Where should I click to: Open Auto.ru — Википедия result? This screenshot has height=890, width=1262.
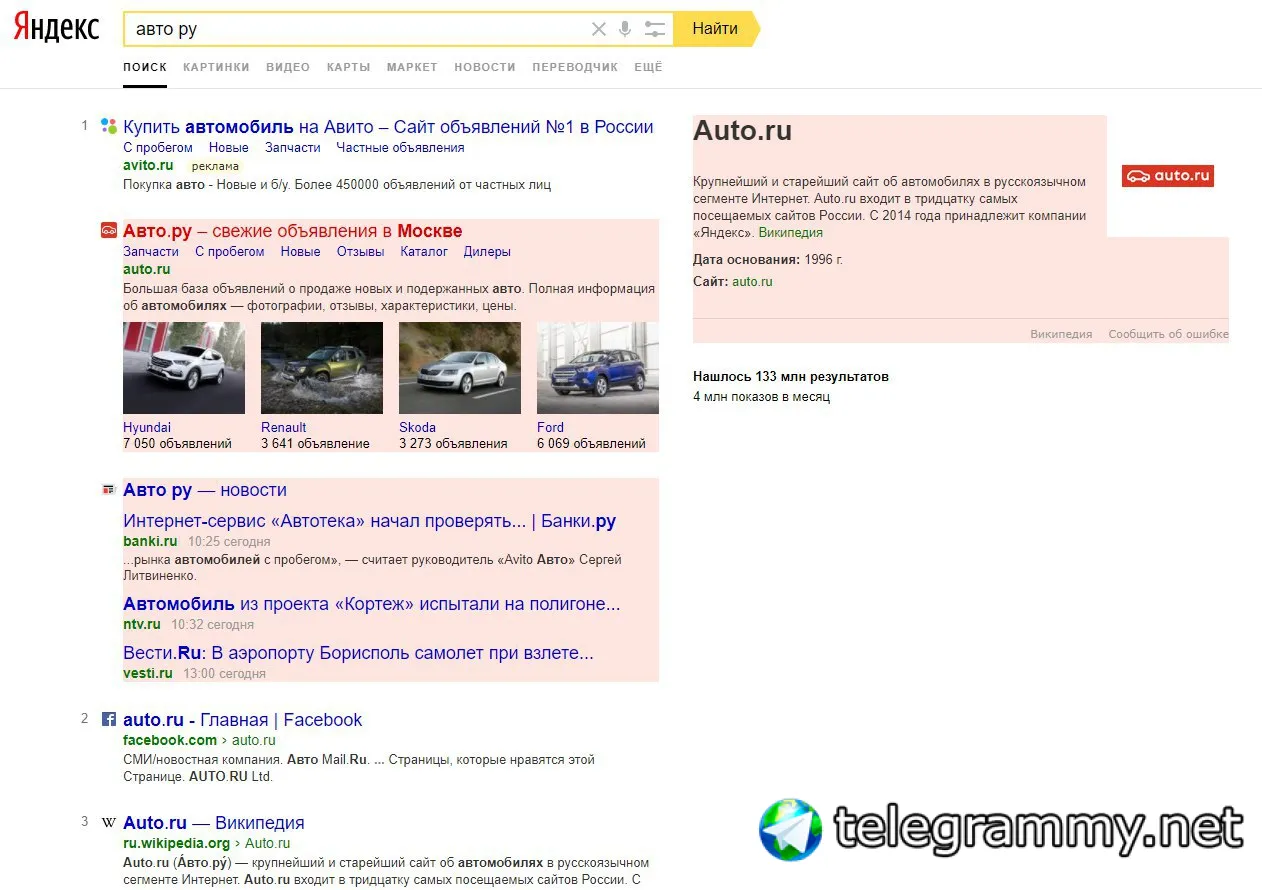(213, 823)
